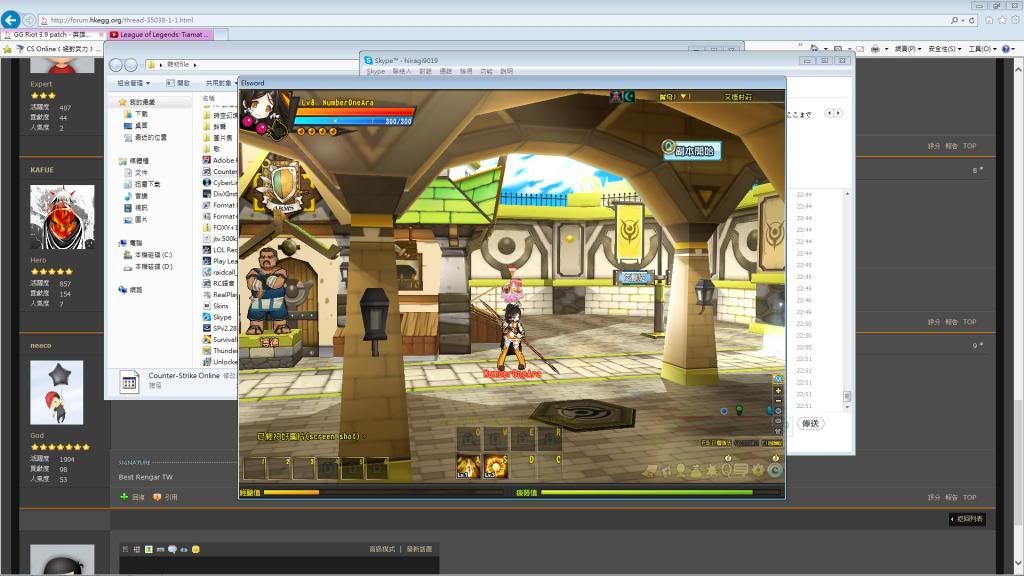The width and height of the screenshot is (1024, 576).
Task: Switch to GG Riot 3.9 patch tab
Action: [54, 34]
